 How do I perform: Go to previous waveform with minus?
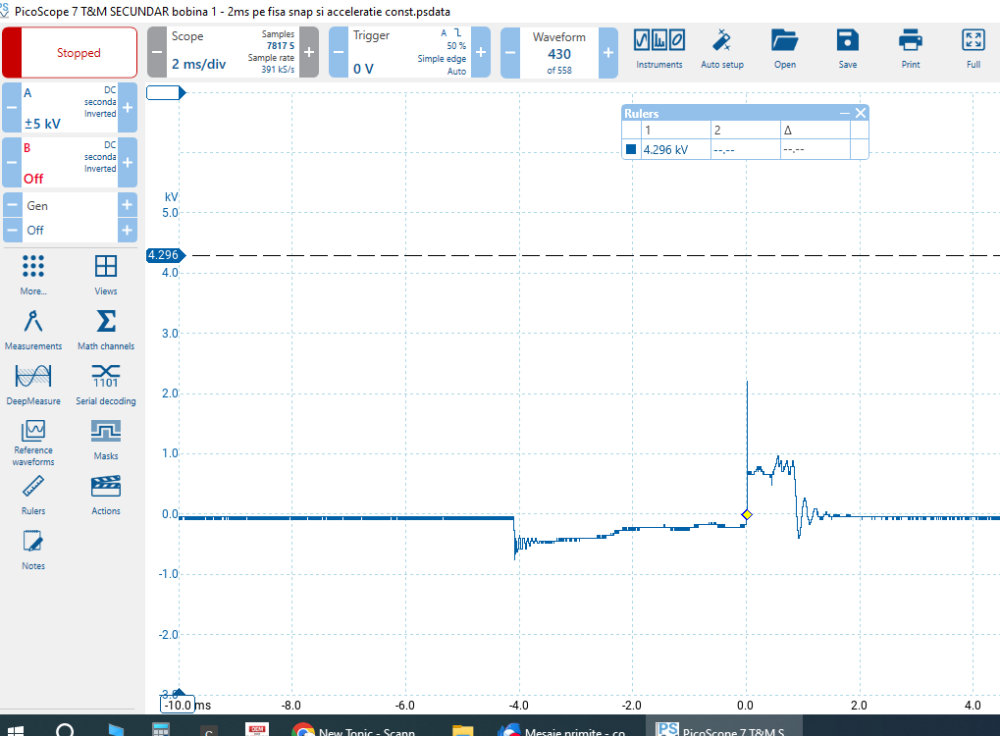tap(510, 52)
